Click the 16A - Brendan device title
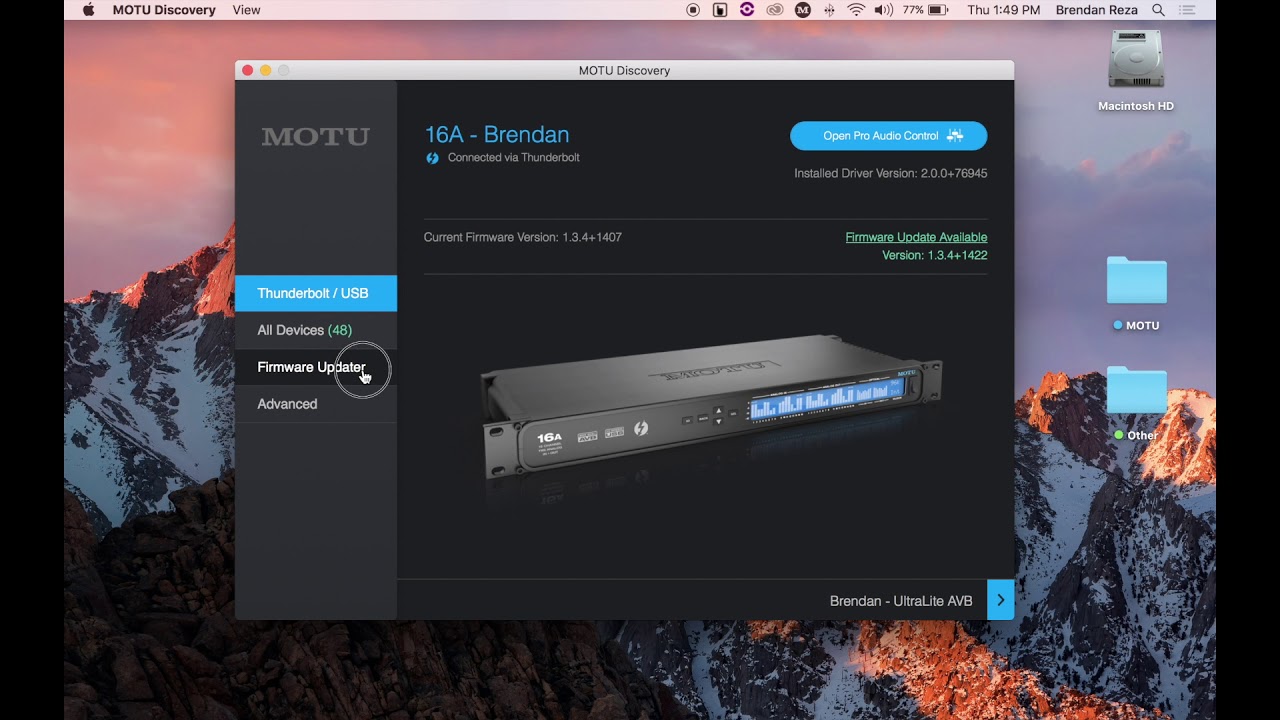This screenshot has width=1280, height=720. coord(497,135)
